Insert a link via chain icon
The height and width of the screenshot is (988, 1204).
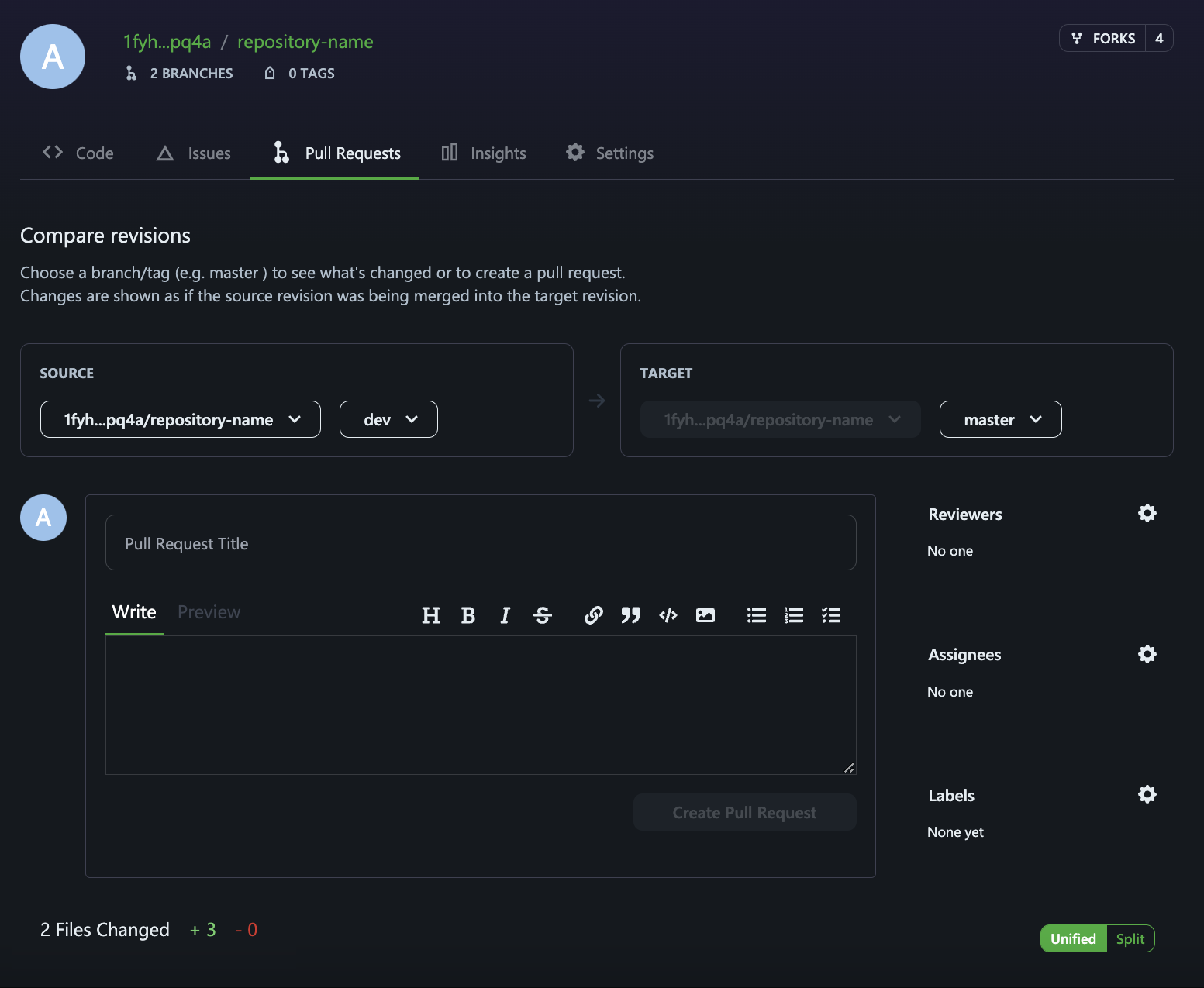(594, 615)
